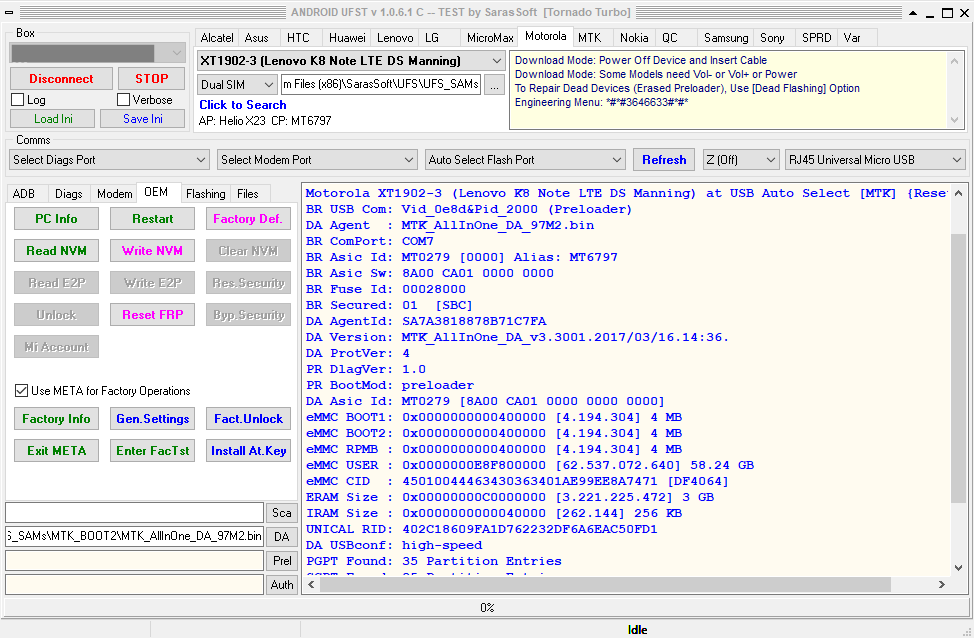974x638 pixels.
Task: Open the Select Modem Port dropdown
Action: pyautogui.click(x=317, y=160)
